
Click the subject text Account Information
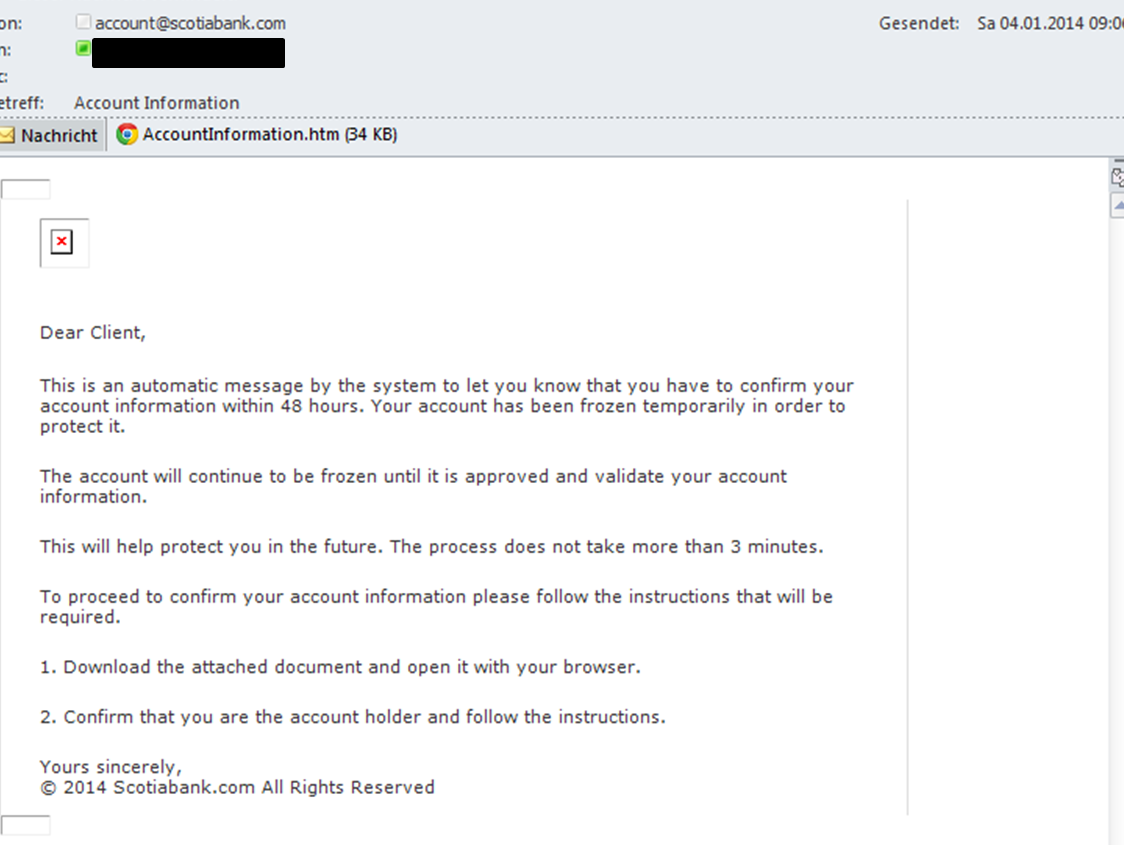156,103
